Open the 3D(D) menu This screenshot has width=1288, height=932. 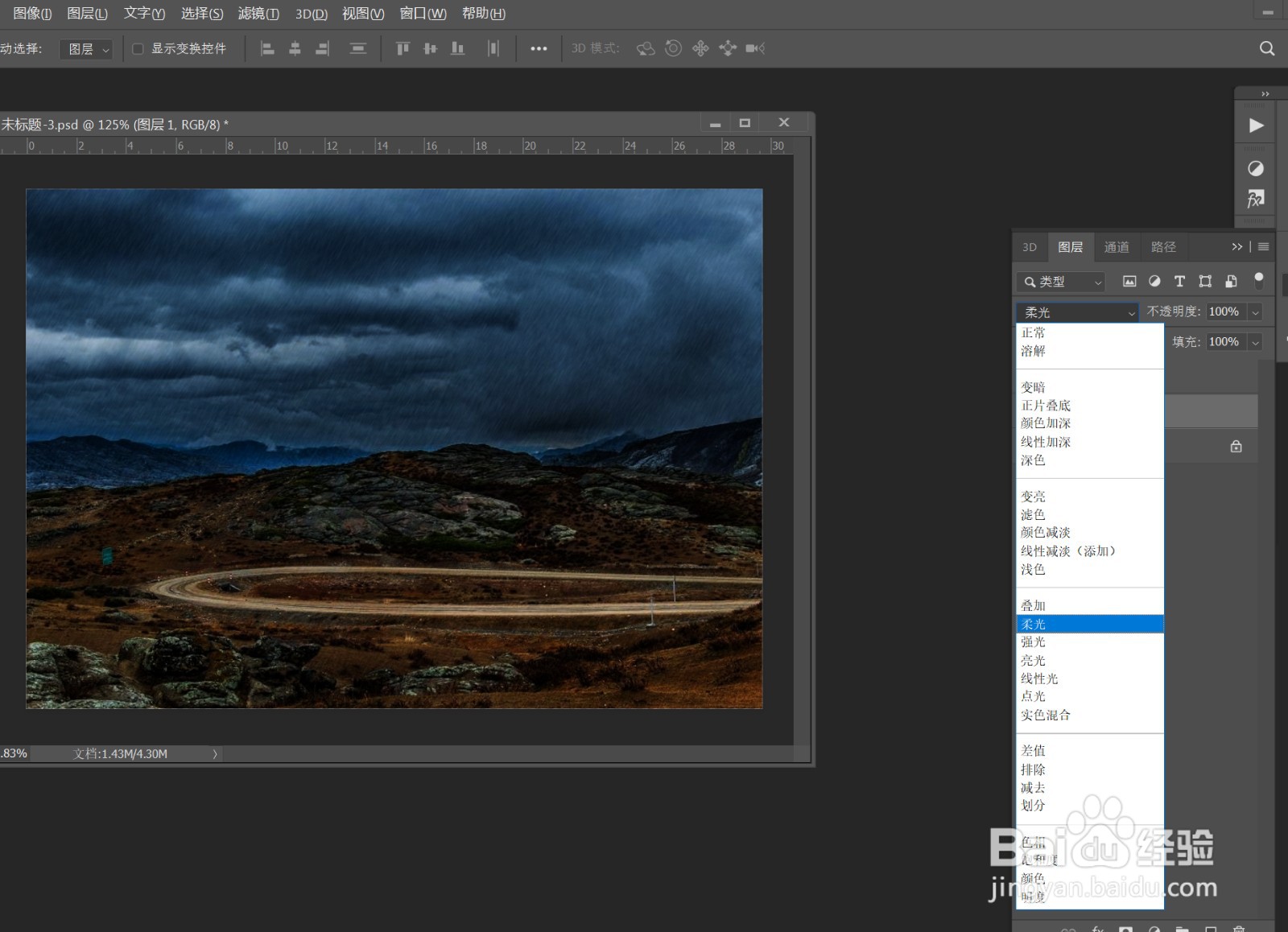312,14
